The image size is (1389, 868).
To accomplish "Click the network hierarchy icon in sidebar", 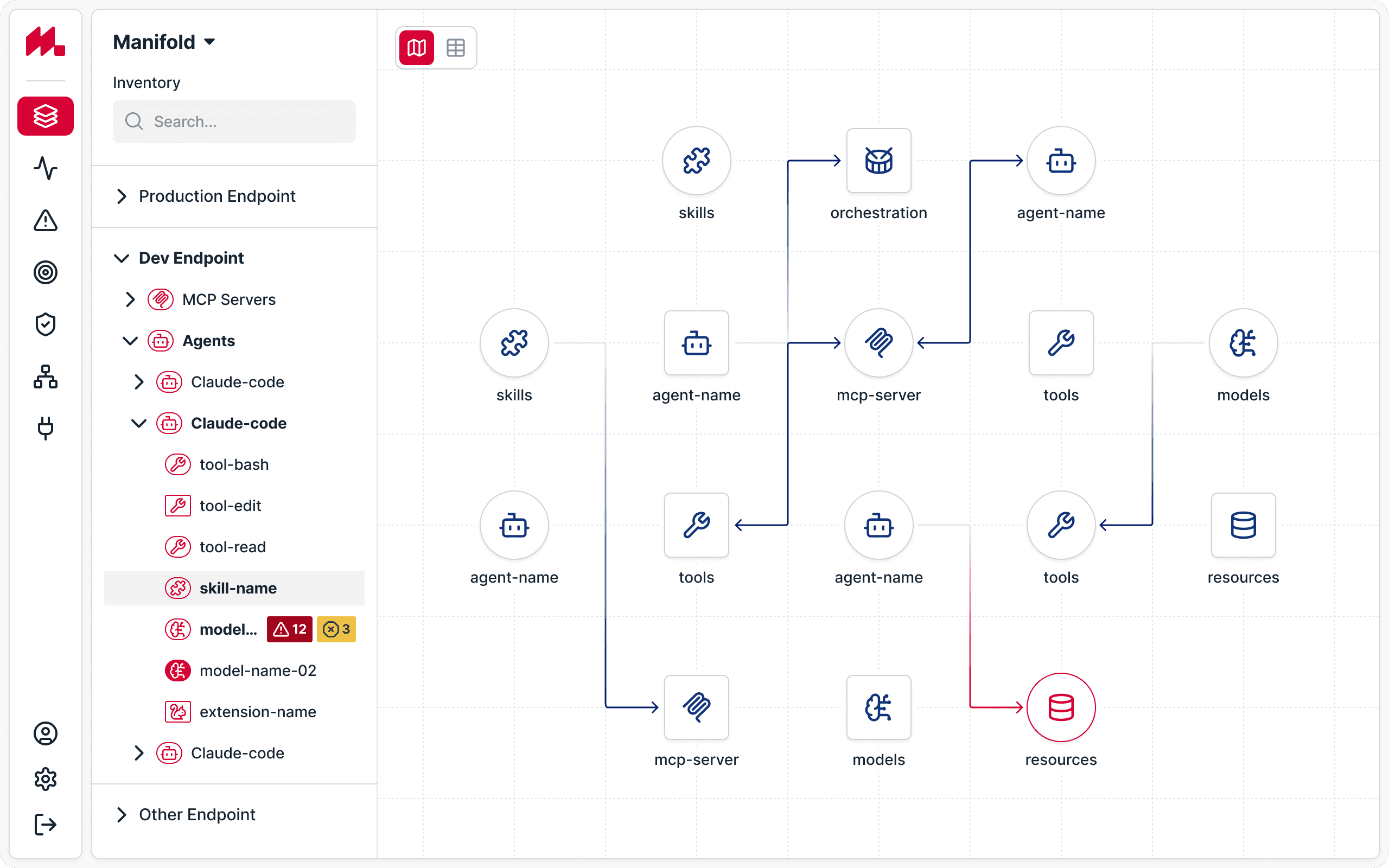I will [46, 376].
